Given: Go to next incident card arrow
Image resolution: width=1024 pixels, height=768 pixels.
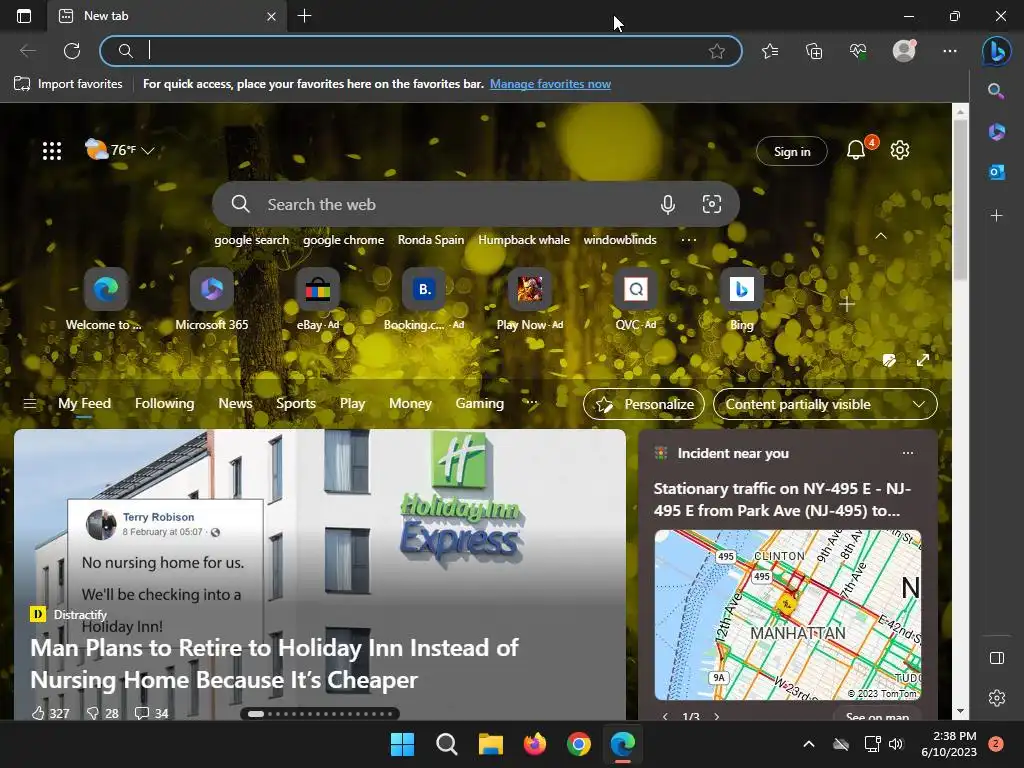Looking at the screenshot, I should (717, 716).
